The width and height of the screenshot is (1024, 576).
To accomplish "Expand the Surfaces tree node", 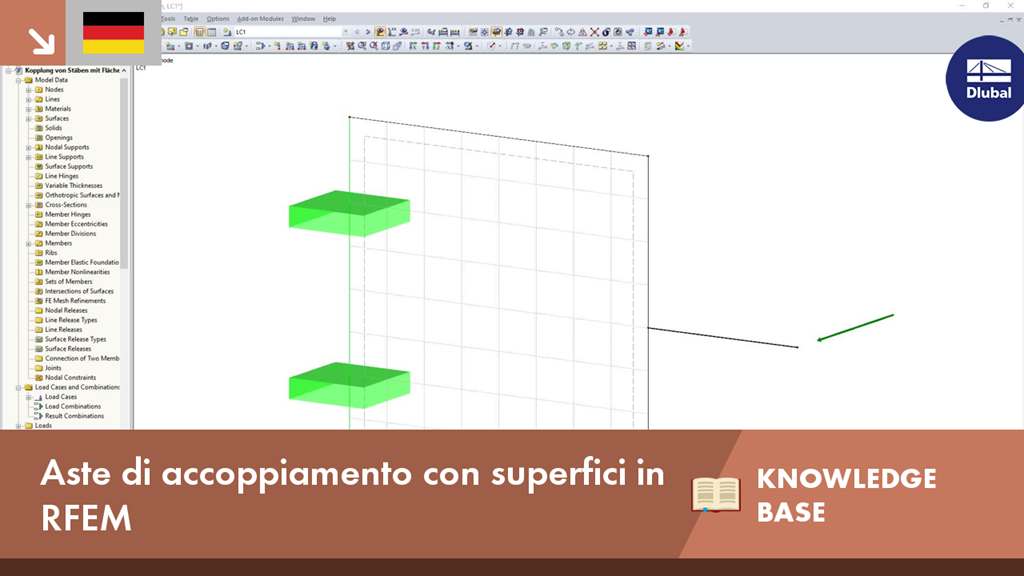I will 29,118.
